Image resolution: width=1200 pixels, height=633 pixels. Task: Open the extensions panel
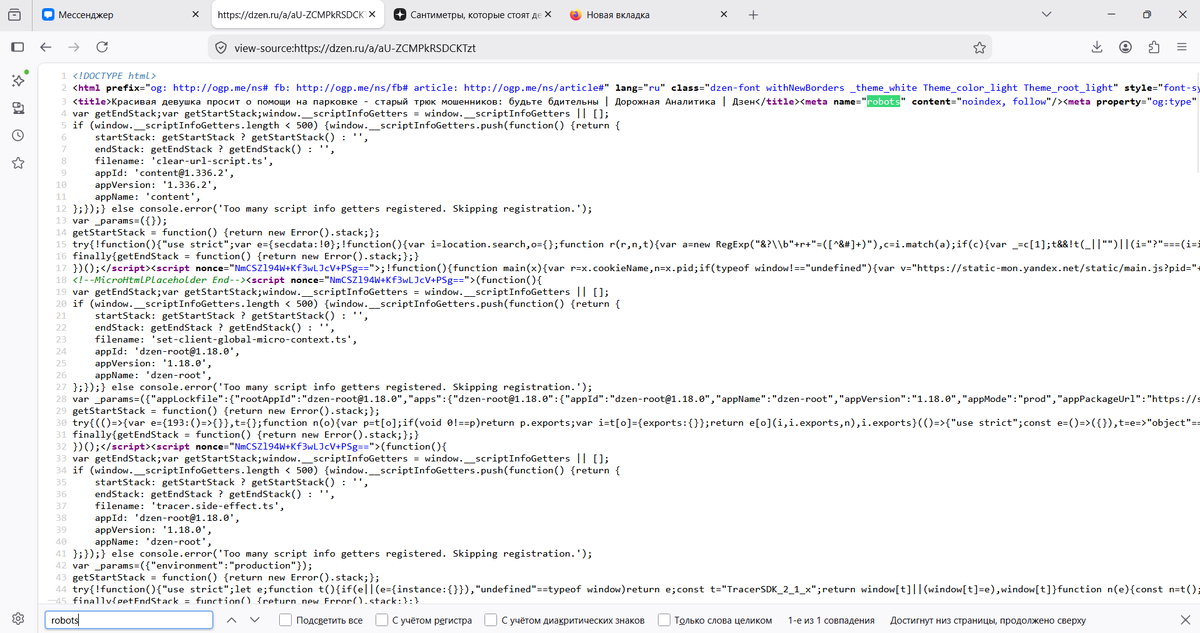[1154, 47]
